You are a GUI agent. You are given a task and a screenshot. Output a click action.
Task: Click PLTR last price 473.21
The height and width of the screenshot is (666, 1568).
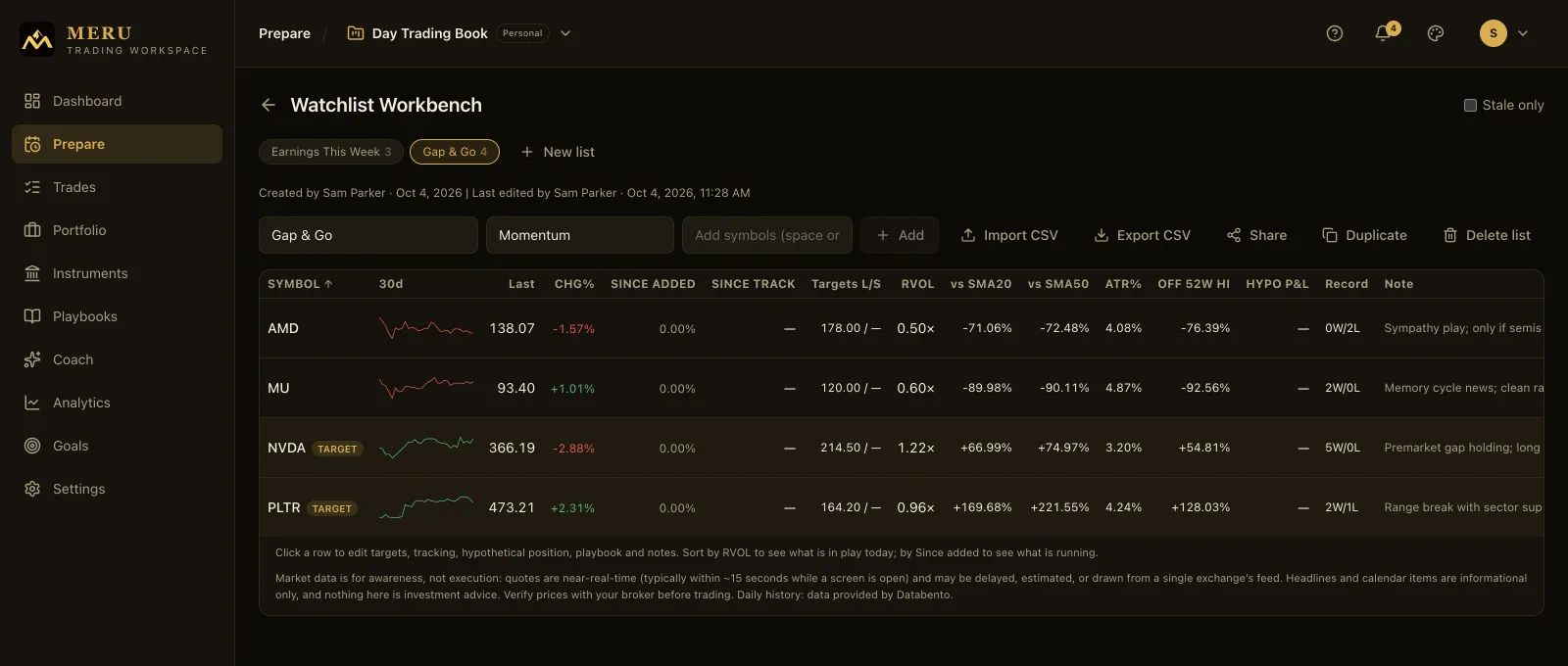coord(512,507)
